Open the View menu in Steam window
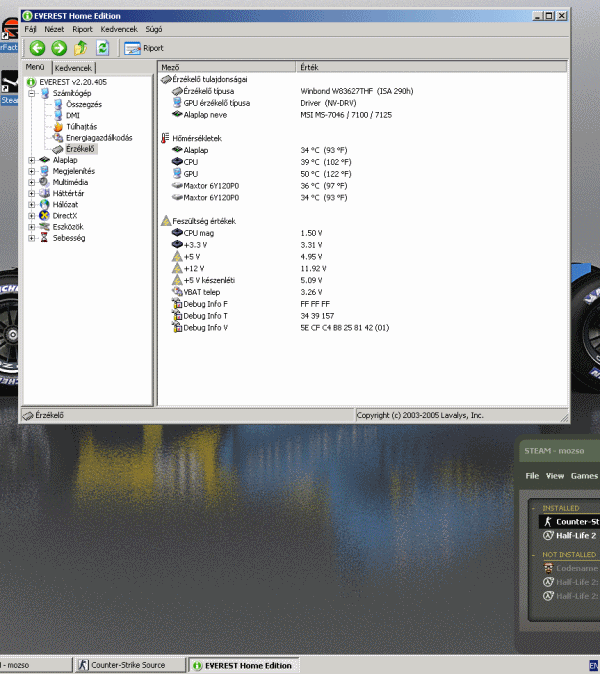The width and height of the screenshot is (600, 674). pos(555,476)
